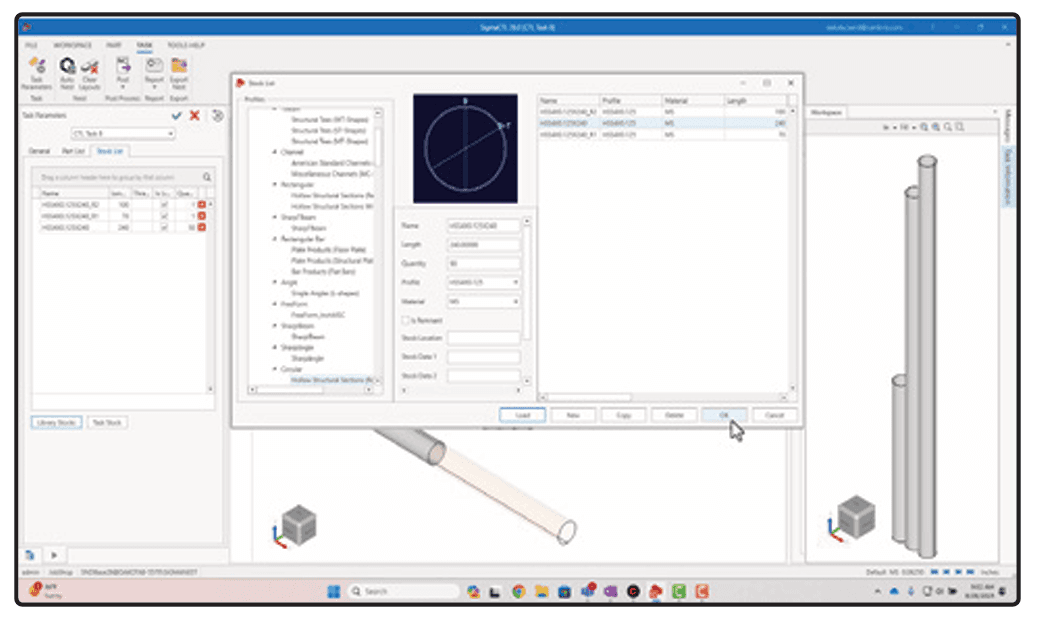Remove the stock row with length 100
This screenshot has width=1038, height=622.
(202, 204)
